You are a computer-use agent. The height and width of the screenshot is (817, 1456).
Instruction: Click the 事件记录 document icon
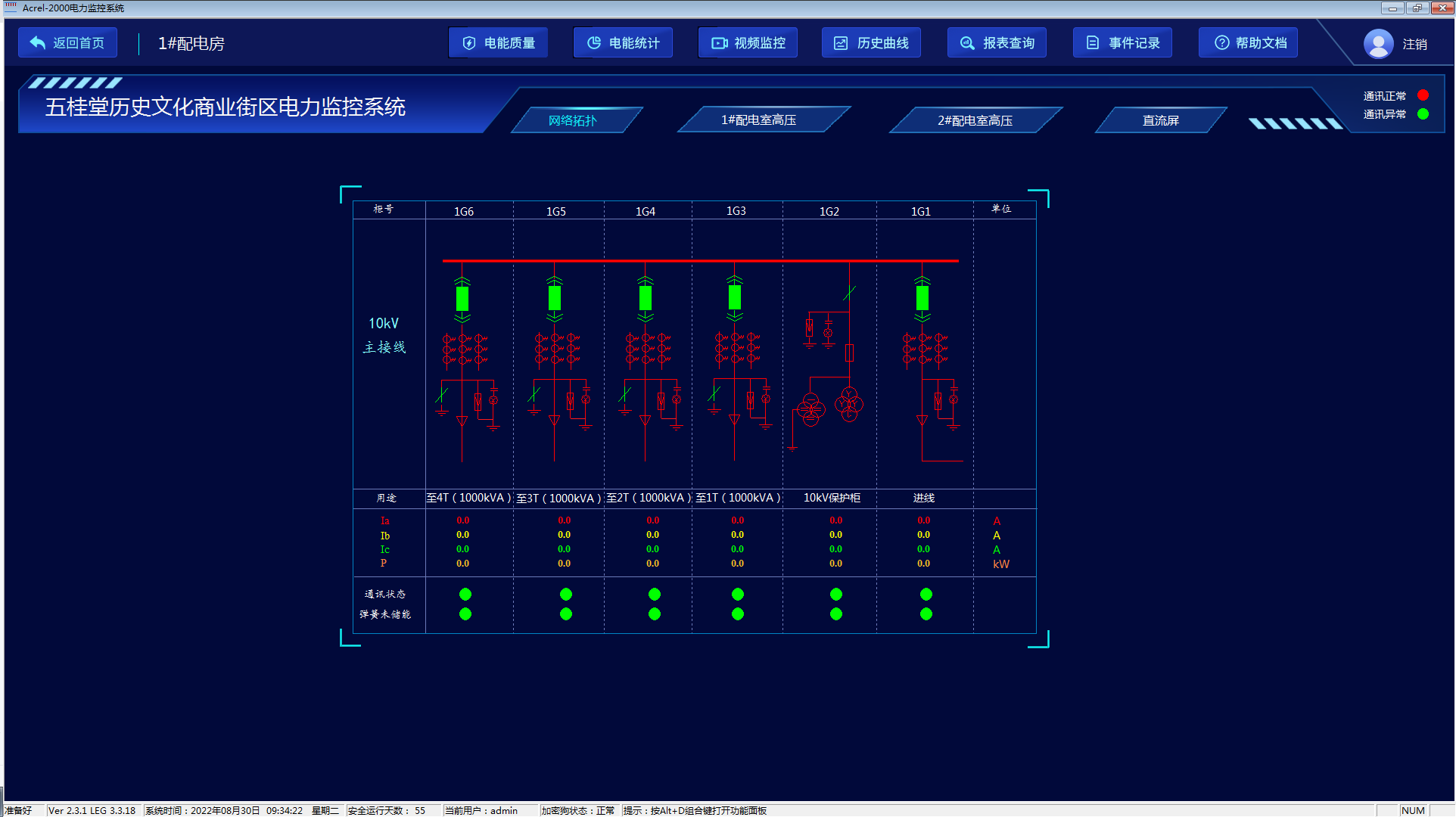[x=1093, y=43]
